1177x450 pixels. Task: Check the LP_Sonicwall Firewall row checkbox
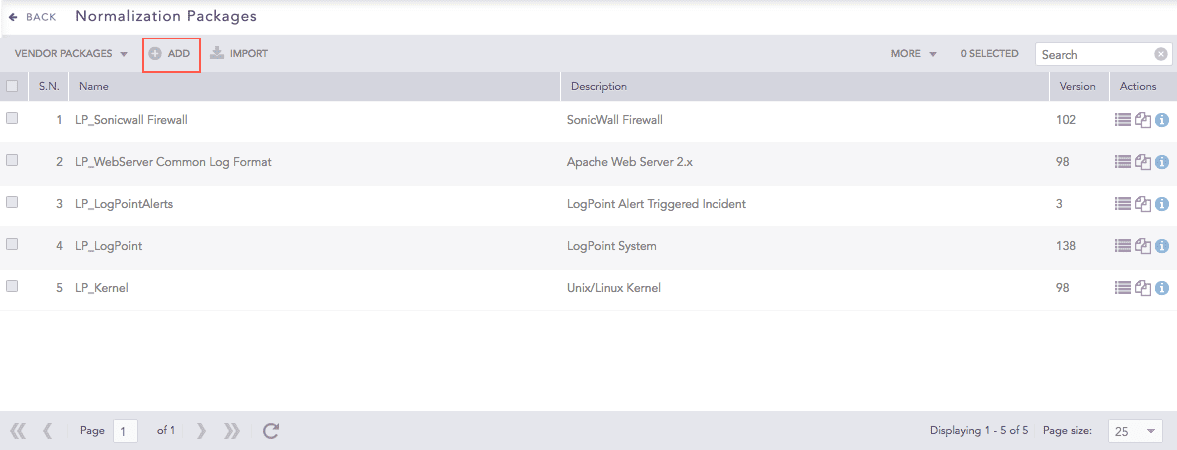pos(12,118)
